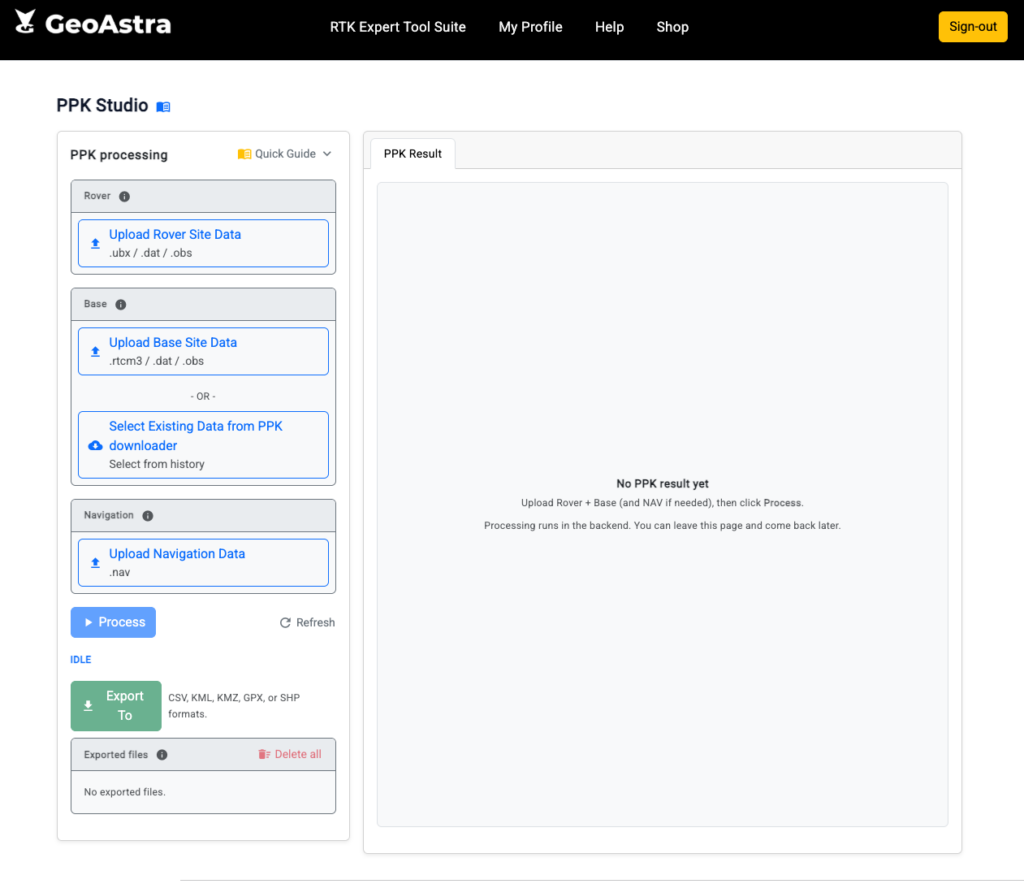Click the Base info icon
The width and height of the screenshot is (1024, 884).
121,305
